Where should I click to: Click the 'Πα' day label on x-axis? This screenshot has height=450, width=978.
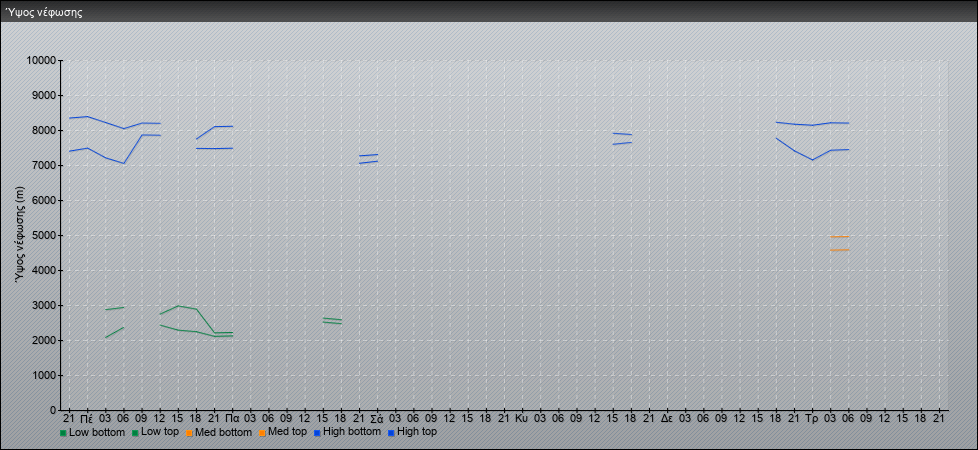232,418
